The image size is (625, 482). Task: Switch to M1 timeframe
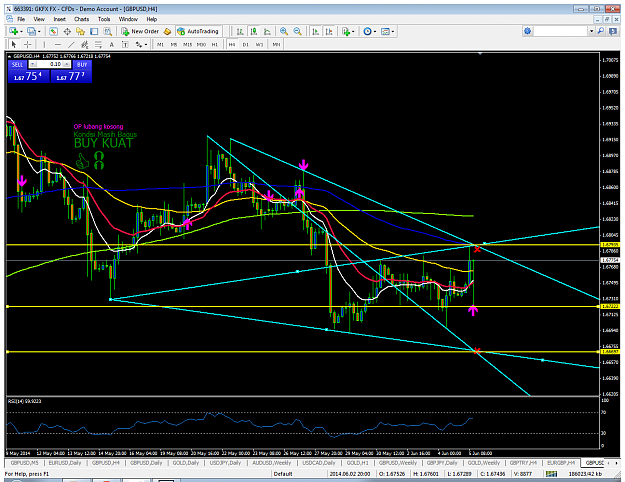(160, 44)
